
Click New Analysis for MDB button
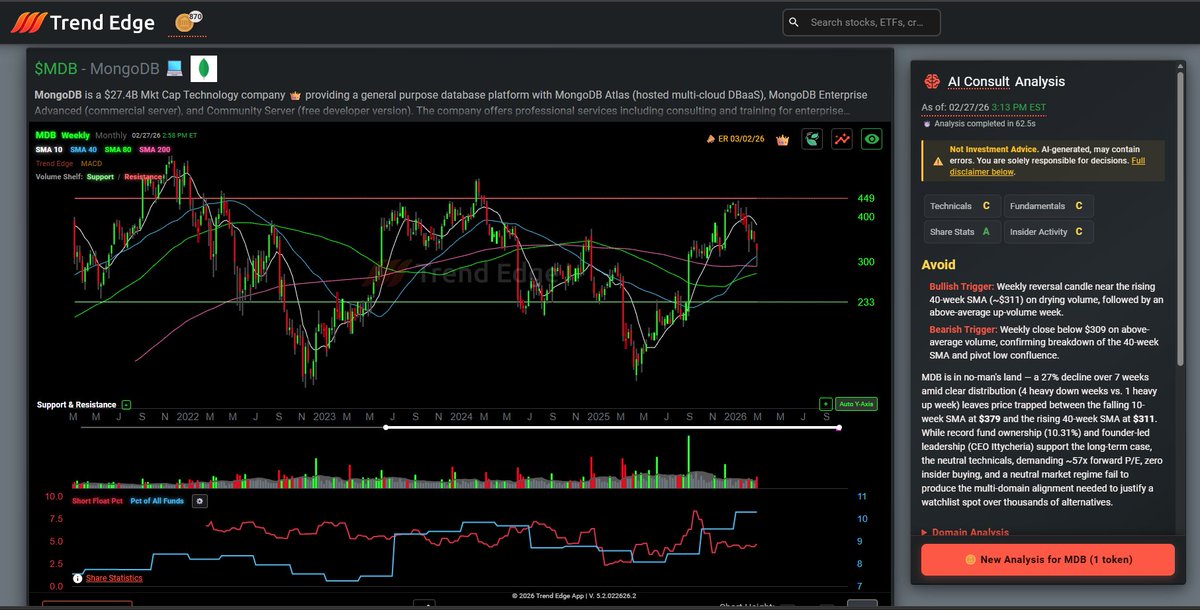(x=1047, y=559)
